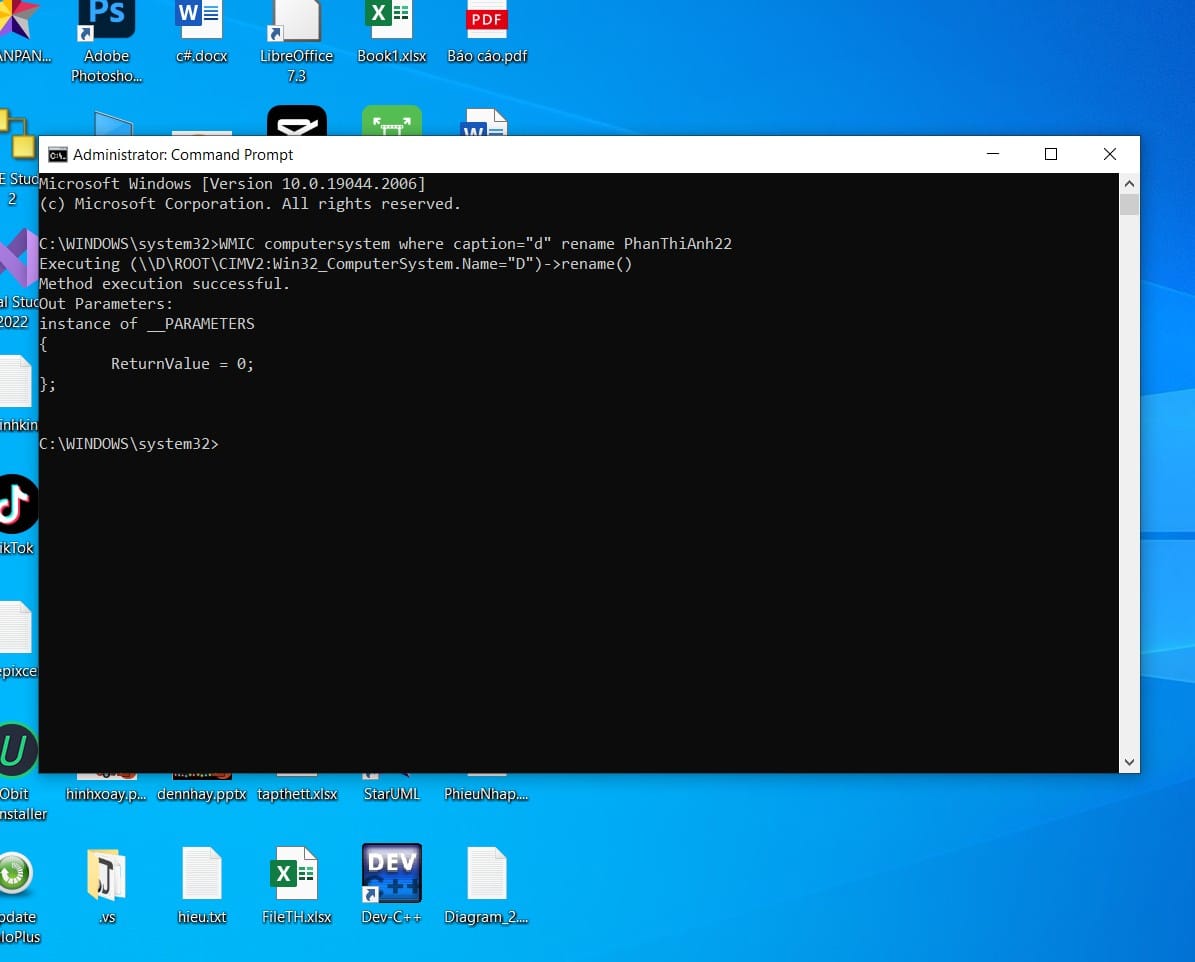The width and height of the screenshot is (1195, 962).
Task: Select the hieu.txt text file icon
Action: [201, 874]
